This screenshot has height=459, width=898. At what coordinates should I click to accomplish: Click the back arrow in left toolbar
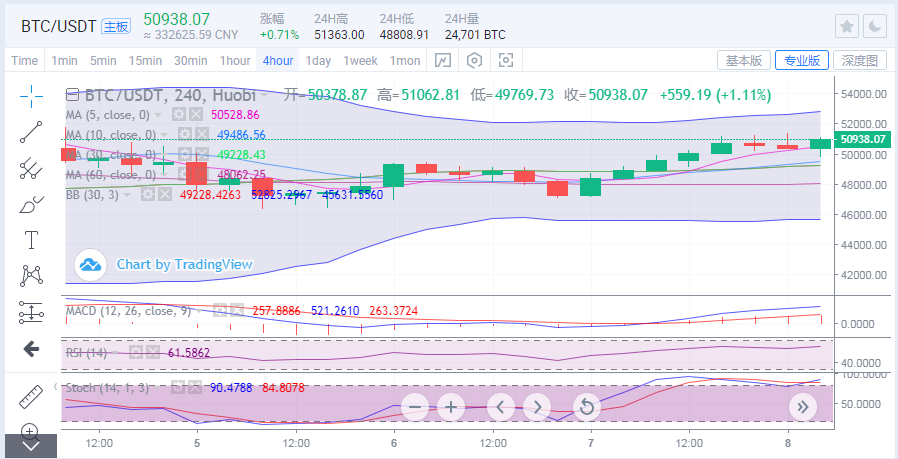coord(31,348)
